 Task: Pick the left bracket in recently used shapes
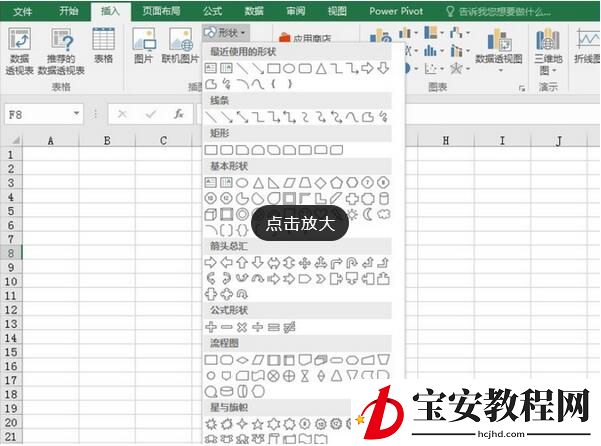click(273, 84)
